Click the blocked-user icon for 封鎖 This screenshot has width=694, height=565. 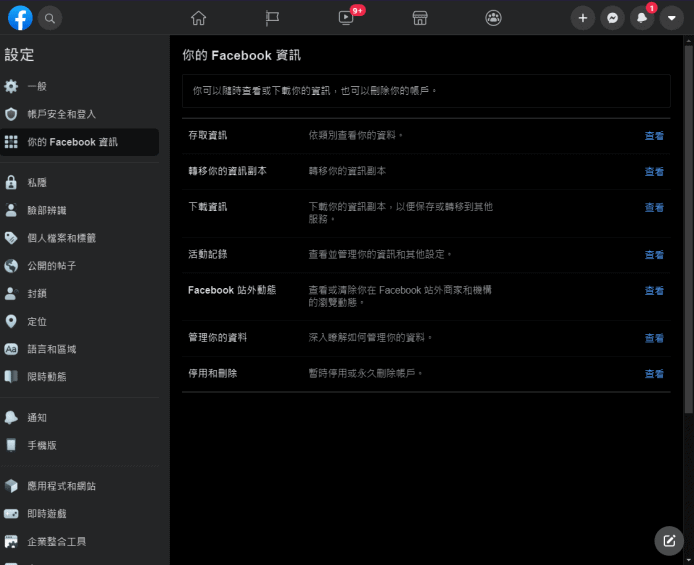coord(11,293)
